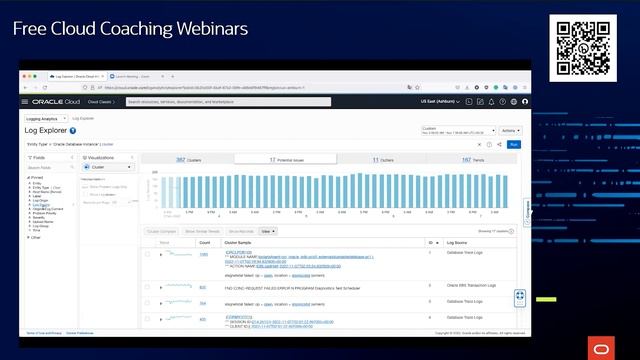The height and width of the screenshot is (360, 640).
Task: Click the tallest histogram bar in the chart
Action: (x=360, y=191)
